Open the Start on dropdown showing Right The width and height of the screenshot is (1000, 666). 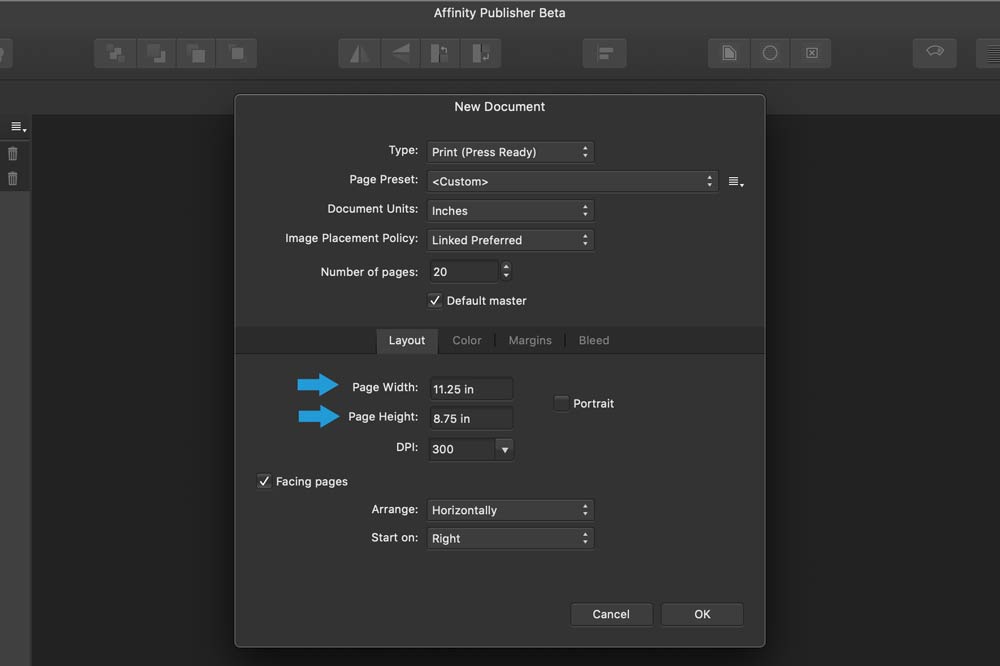coord(510,538)
